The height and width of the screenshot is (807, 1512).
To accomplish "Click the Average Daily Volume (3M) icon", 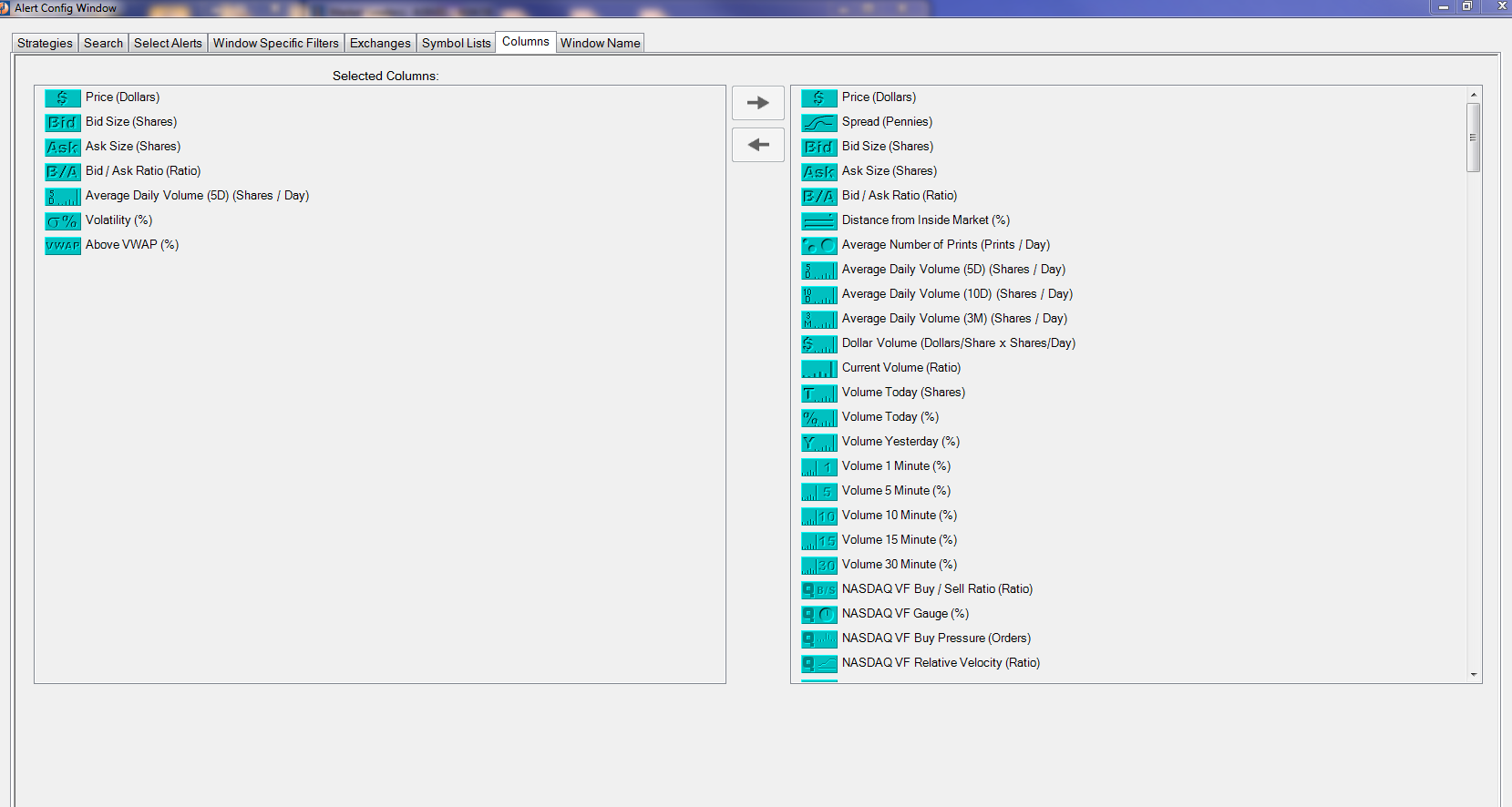I will [819, 319].
